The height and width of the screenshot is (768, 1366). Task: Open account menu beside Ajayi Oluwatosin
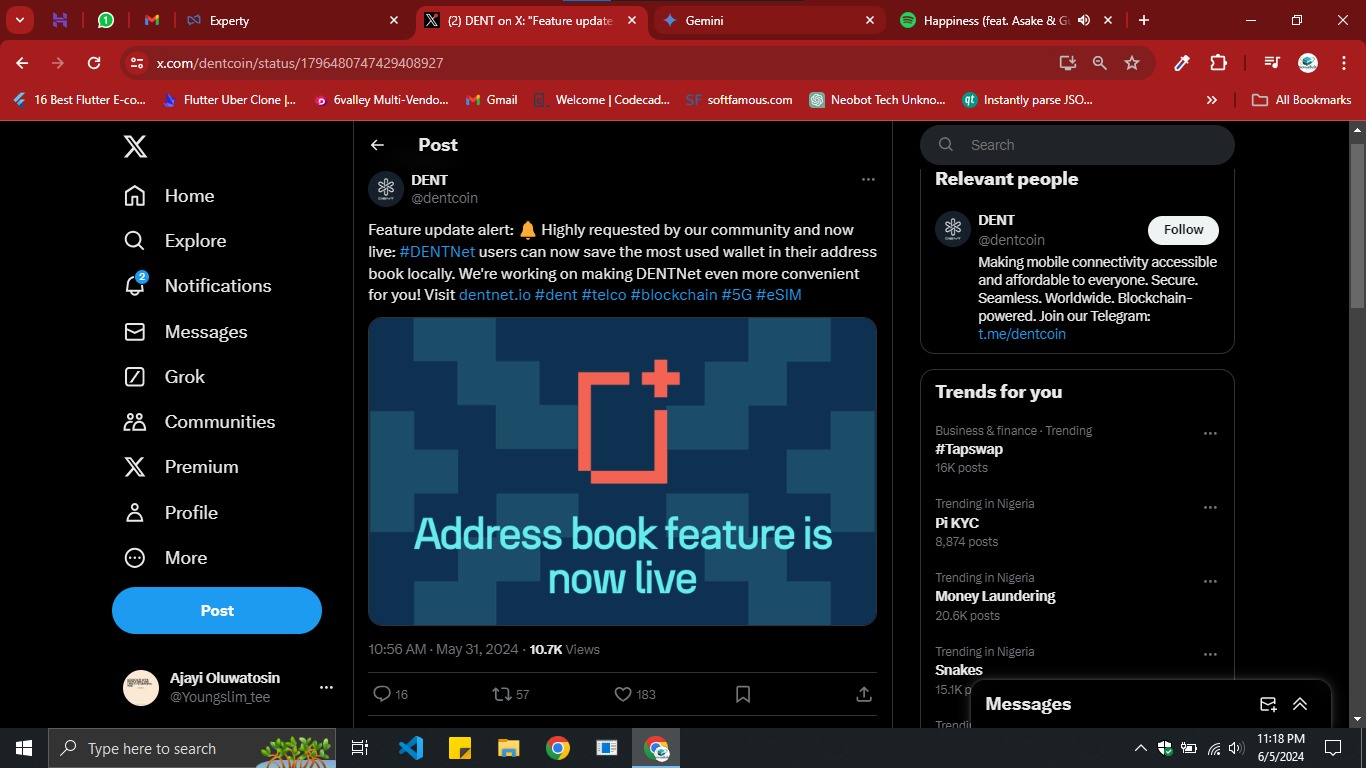point(326,688)
